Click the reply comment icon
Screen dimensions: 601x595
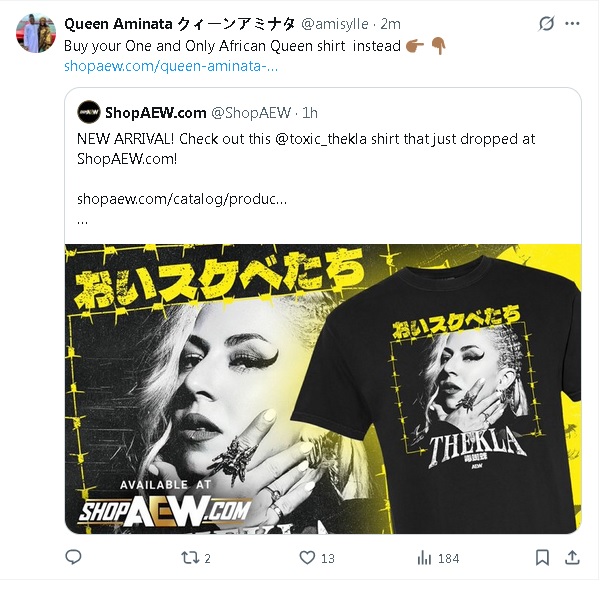74,558
